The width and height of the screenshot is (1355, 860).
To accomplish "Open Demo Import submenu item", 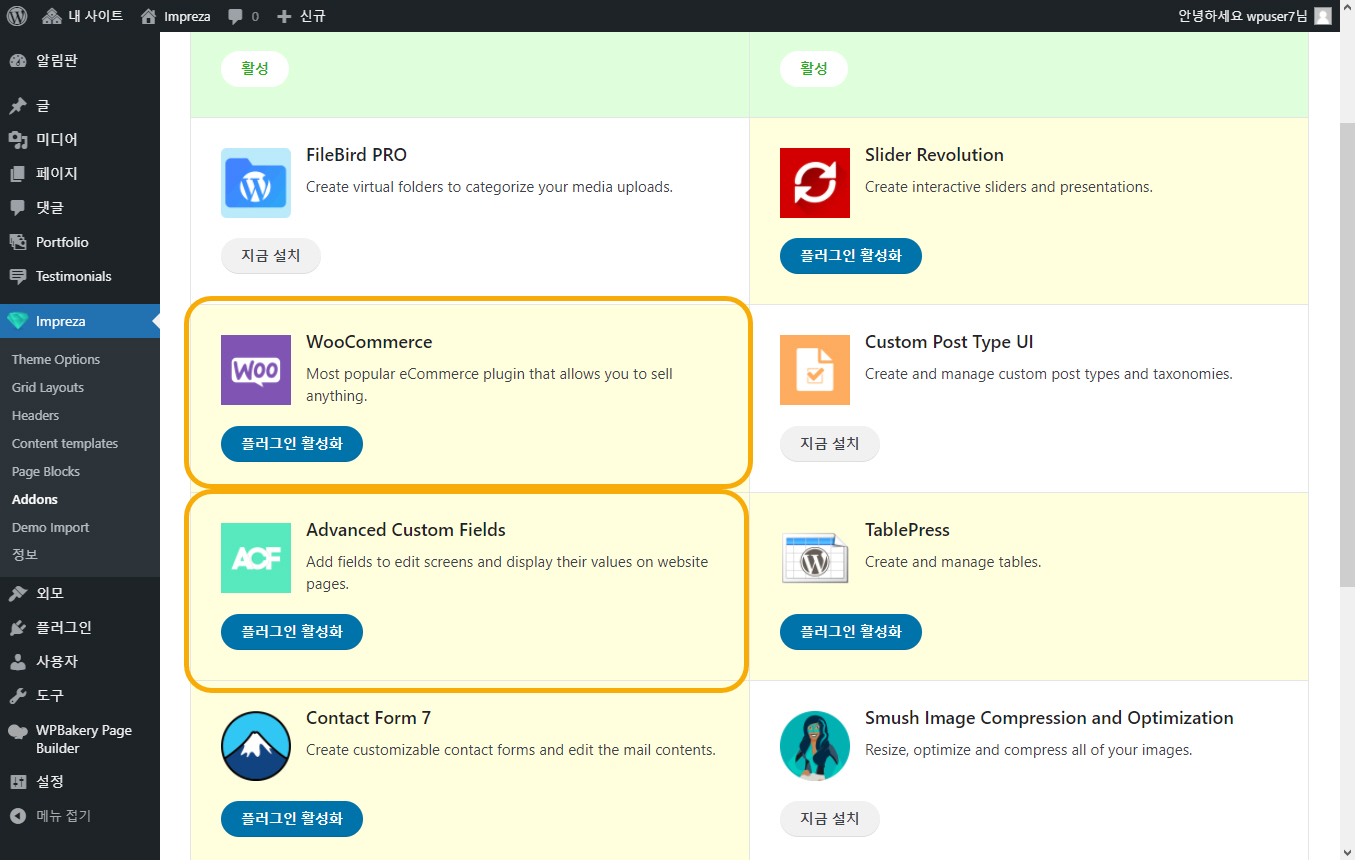I will point(51,528).
